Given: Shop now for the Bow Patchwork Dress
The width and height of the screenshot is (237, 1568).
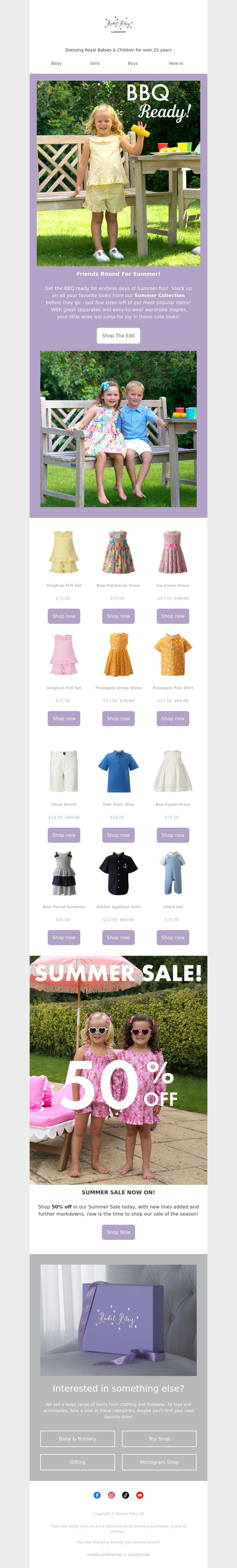Looking at the screenshot, I should pyautogui.click(x=118, y=616).
